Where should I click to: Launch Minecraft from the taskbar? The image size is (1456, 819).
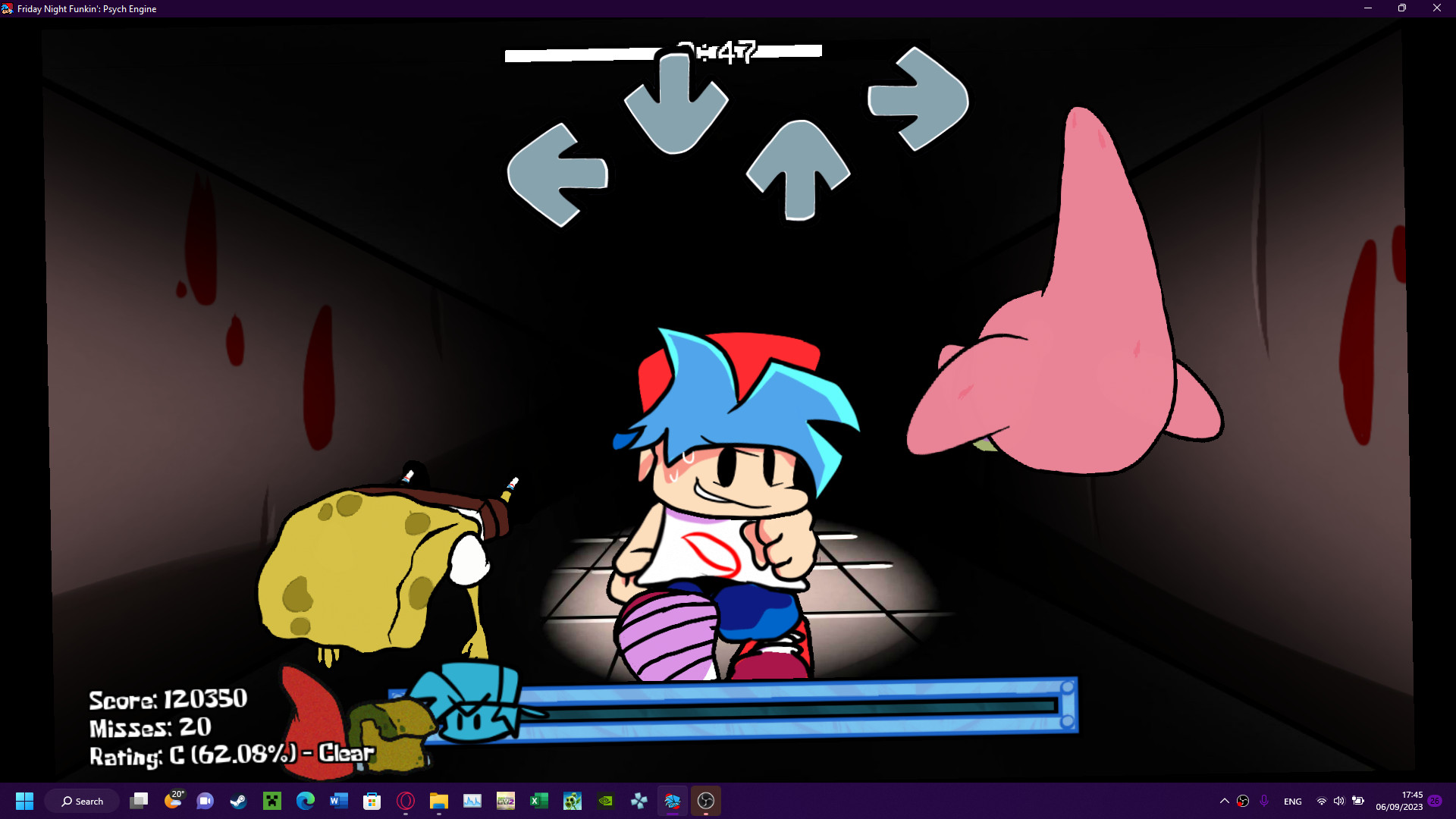[x=272, y=801]
